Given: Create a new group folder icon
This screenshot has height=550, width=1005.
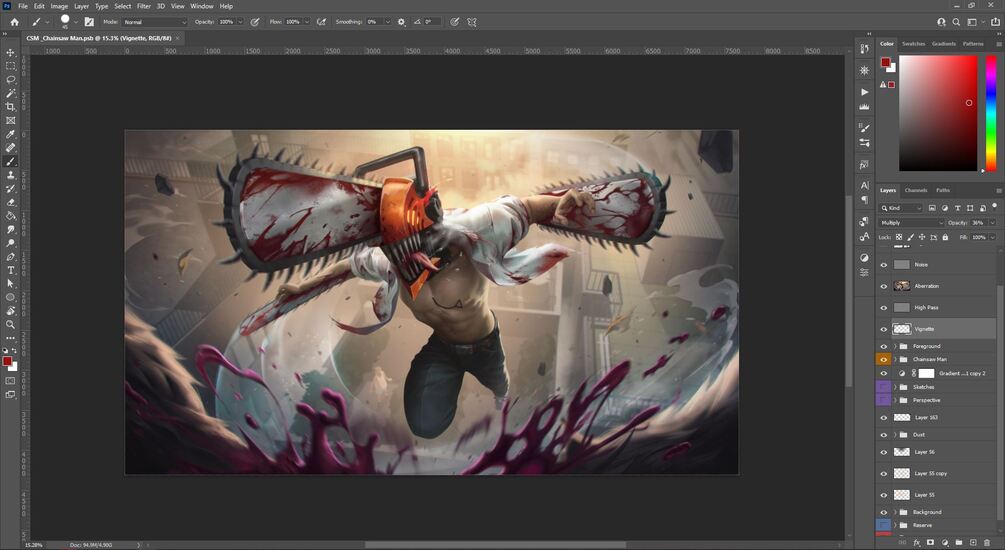Looking at the screenshot, I should pos(959,542).
